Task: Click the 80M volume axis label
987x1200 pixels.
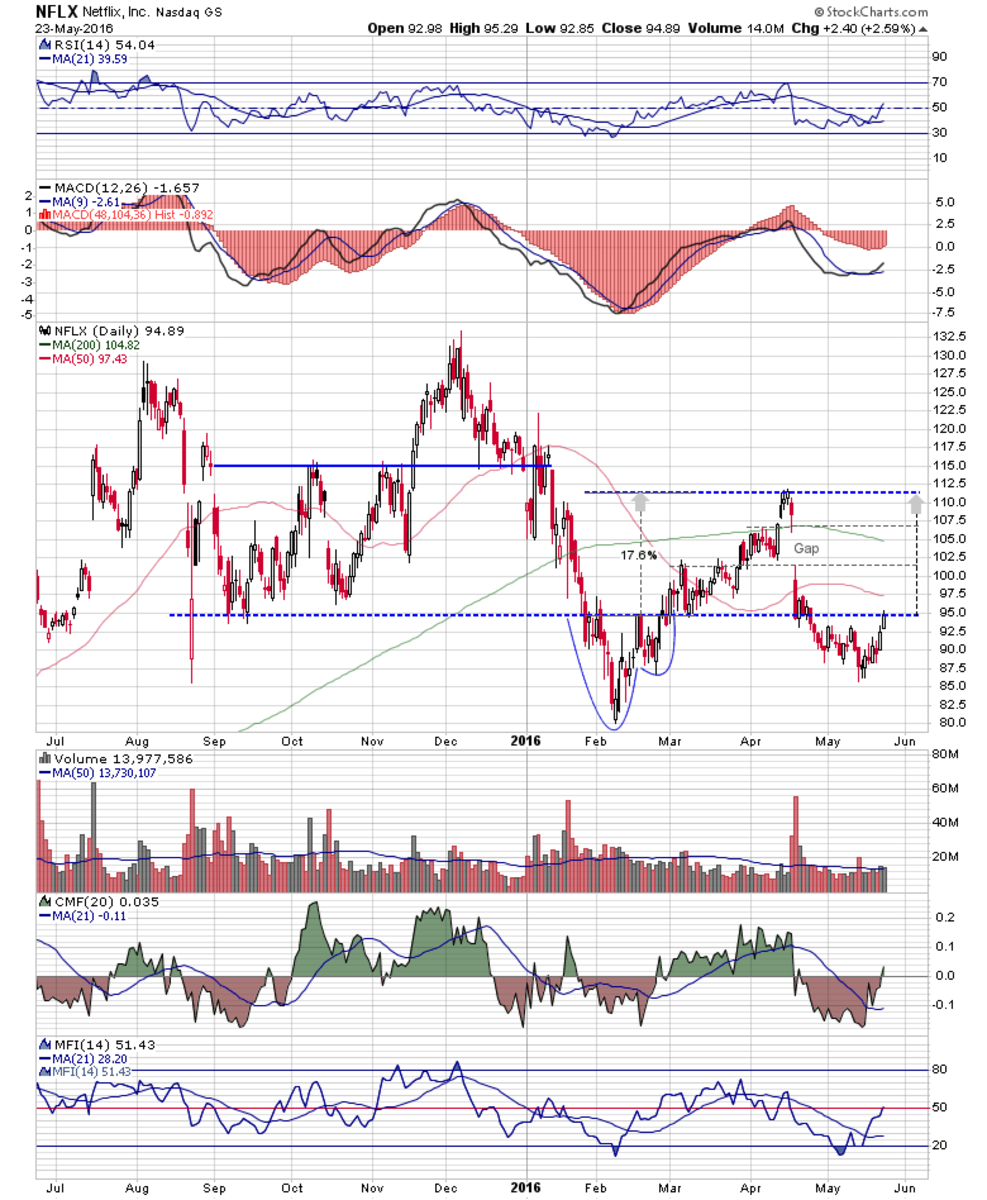Action: tap(947, 753)
